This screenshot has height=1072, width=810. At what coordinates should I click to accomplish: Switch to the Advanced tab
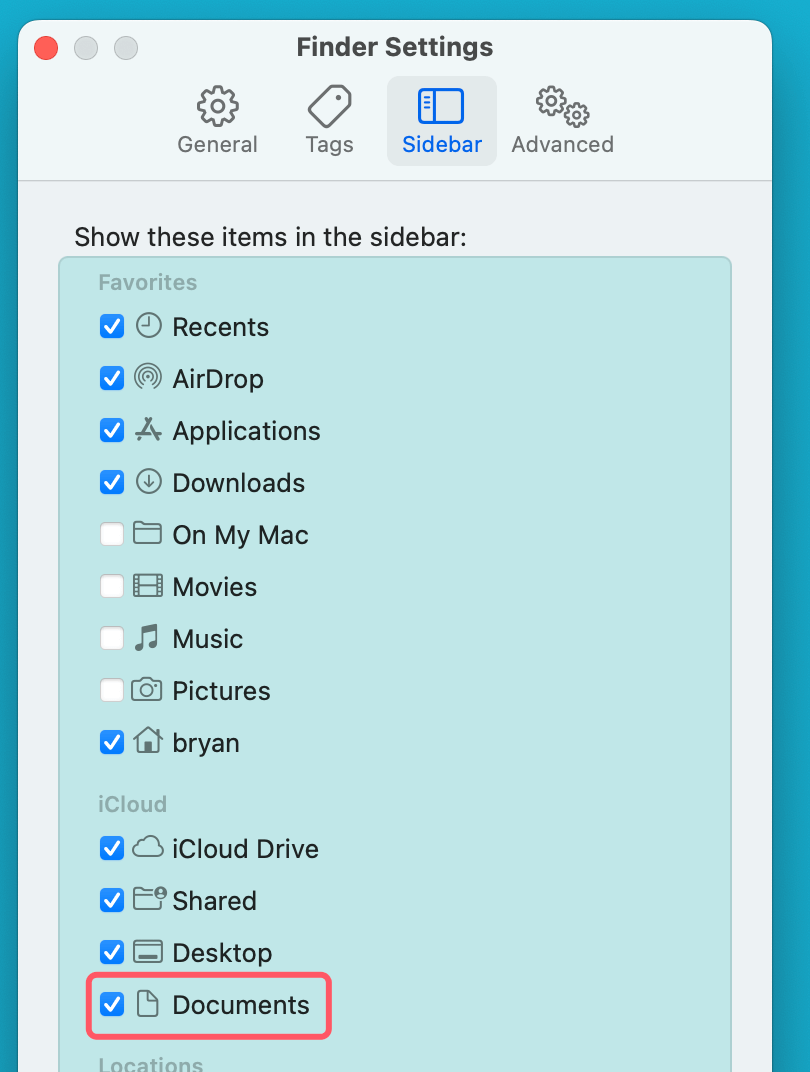[561, 120]
